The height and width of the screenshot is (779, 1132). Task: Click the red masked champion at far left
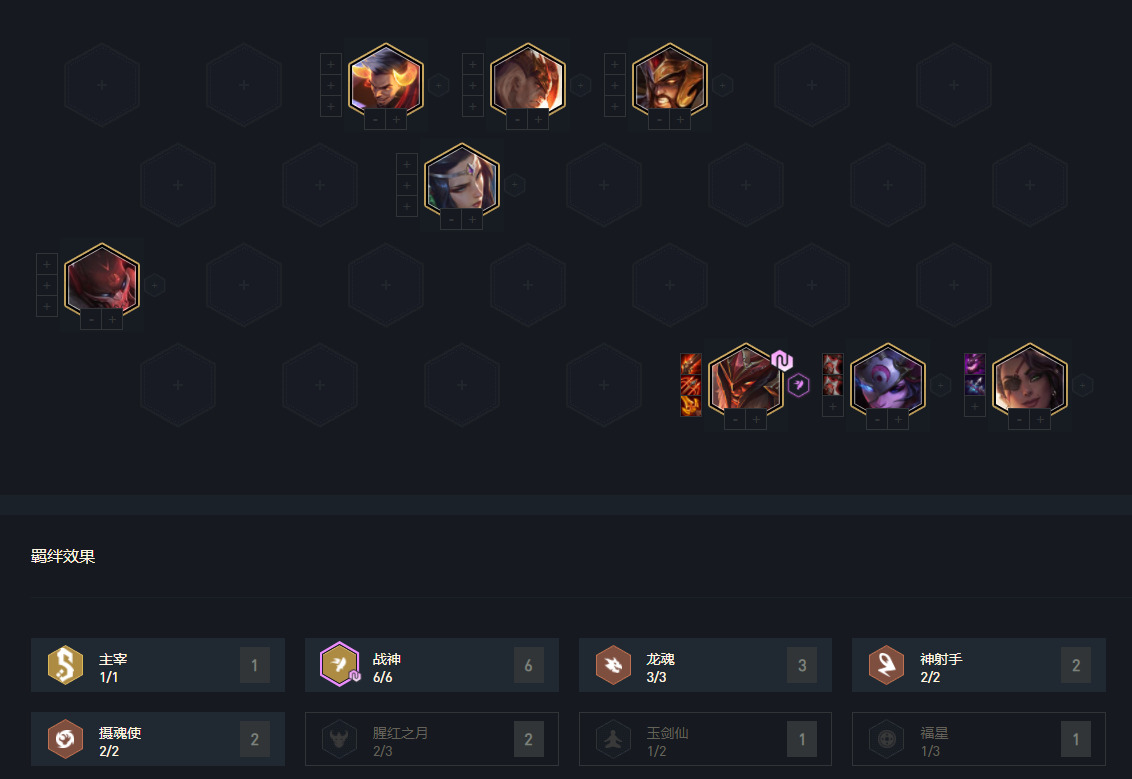[102, 281]
